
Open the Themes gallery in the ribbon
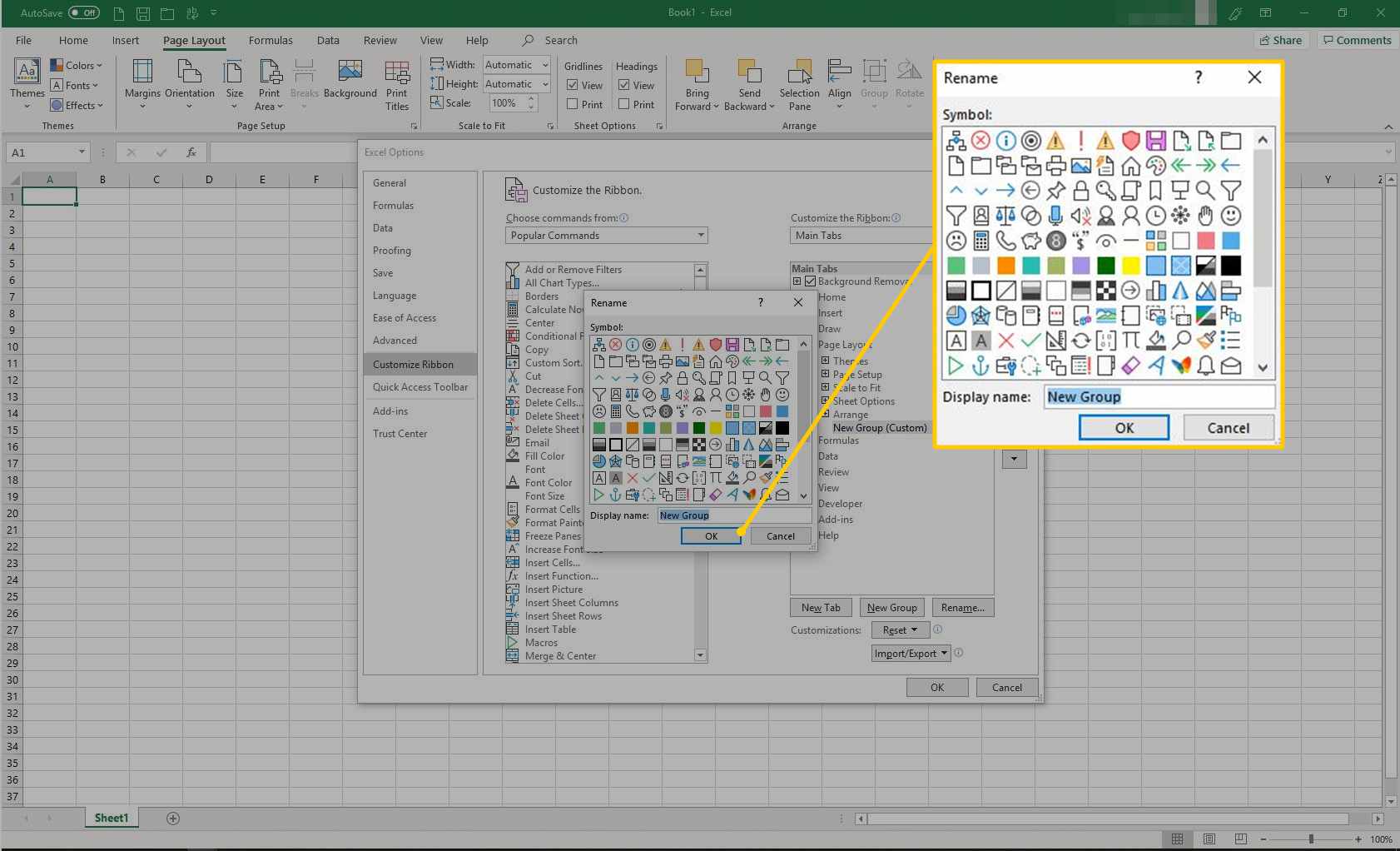point(27,82)
